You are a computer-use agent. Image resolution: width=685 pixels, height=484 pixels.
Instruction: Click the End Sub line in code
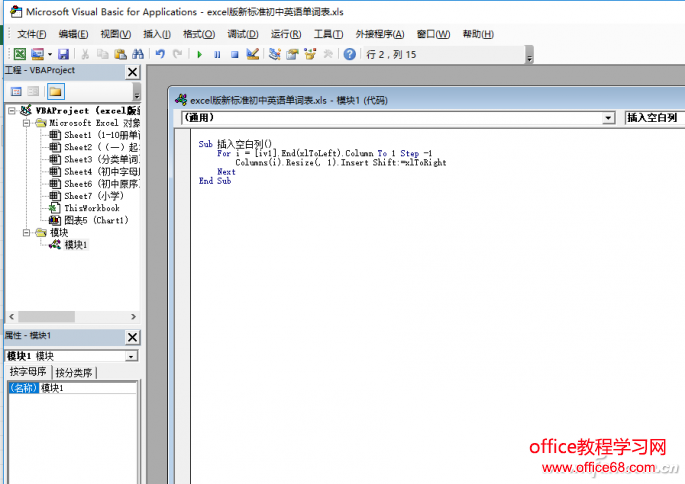pyautogui.click(x=215, y=181)
